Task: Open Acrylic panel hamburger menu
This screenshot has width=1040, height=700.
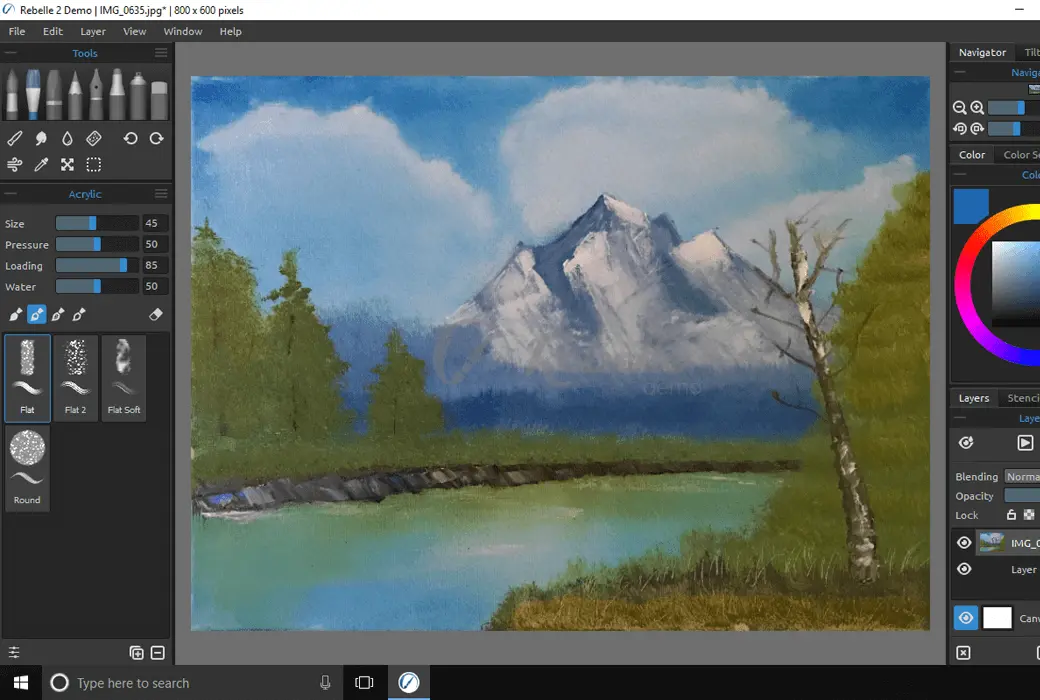Action: tap(161, 194)
